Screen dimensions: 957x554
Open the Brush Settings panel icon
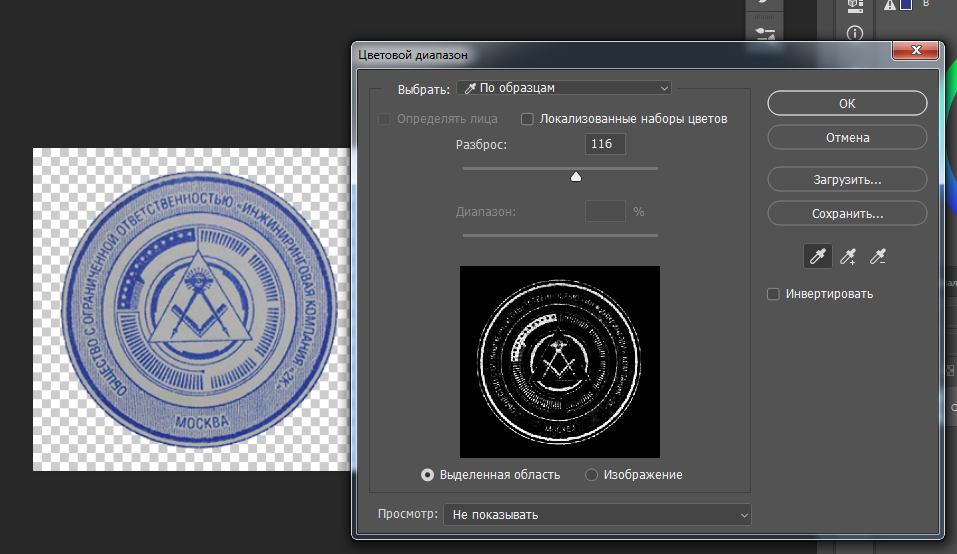(x=765, y=34)
